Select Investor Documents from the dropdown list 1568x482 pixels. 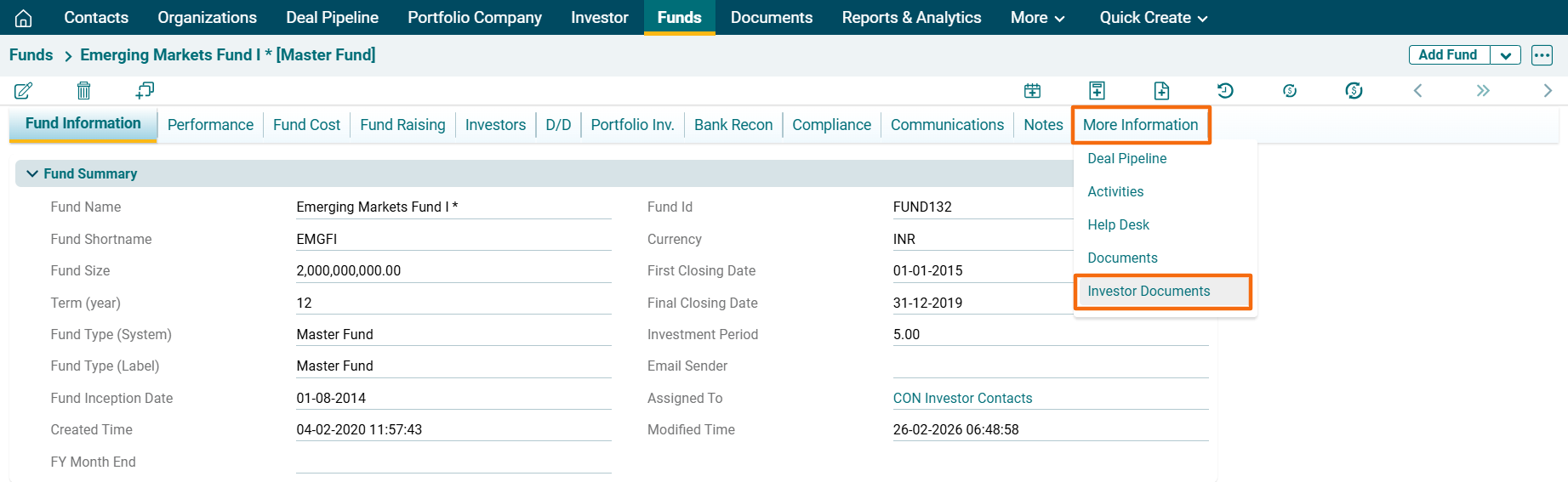(x=1149, y=292)
